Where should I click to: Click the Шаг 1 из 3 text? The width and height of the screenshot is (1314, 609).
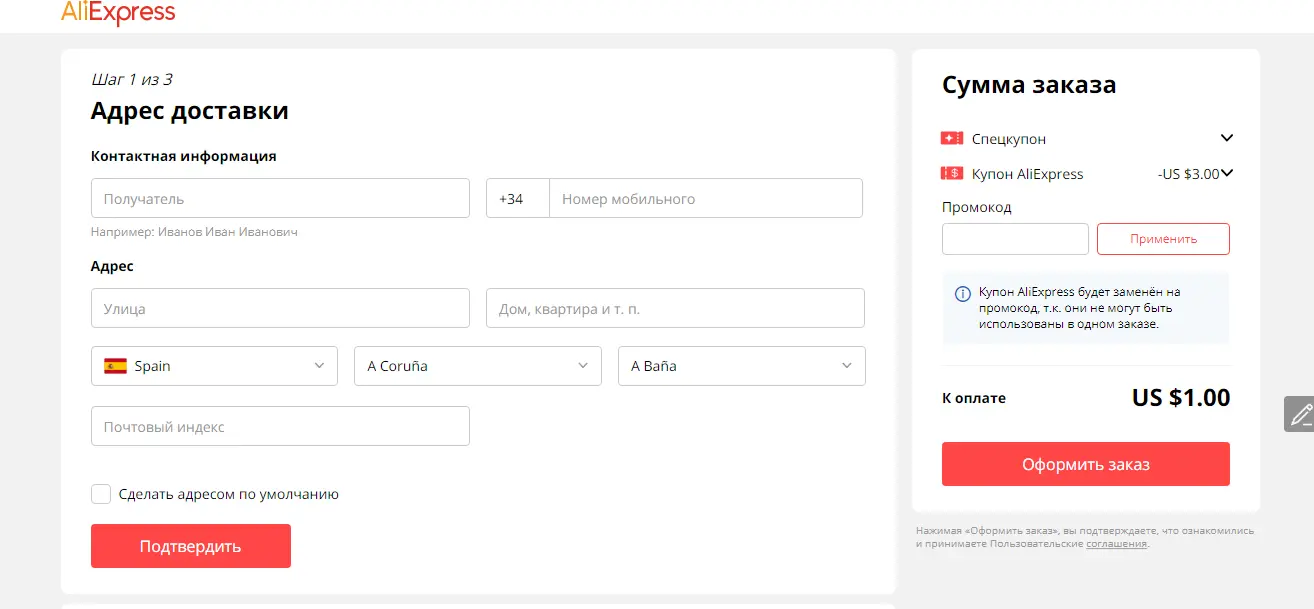(132, 79)
